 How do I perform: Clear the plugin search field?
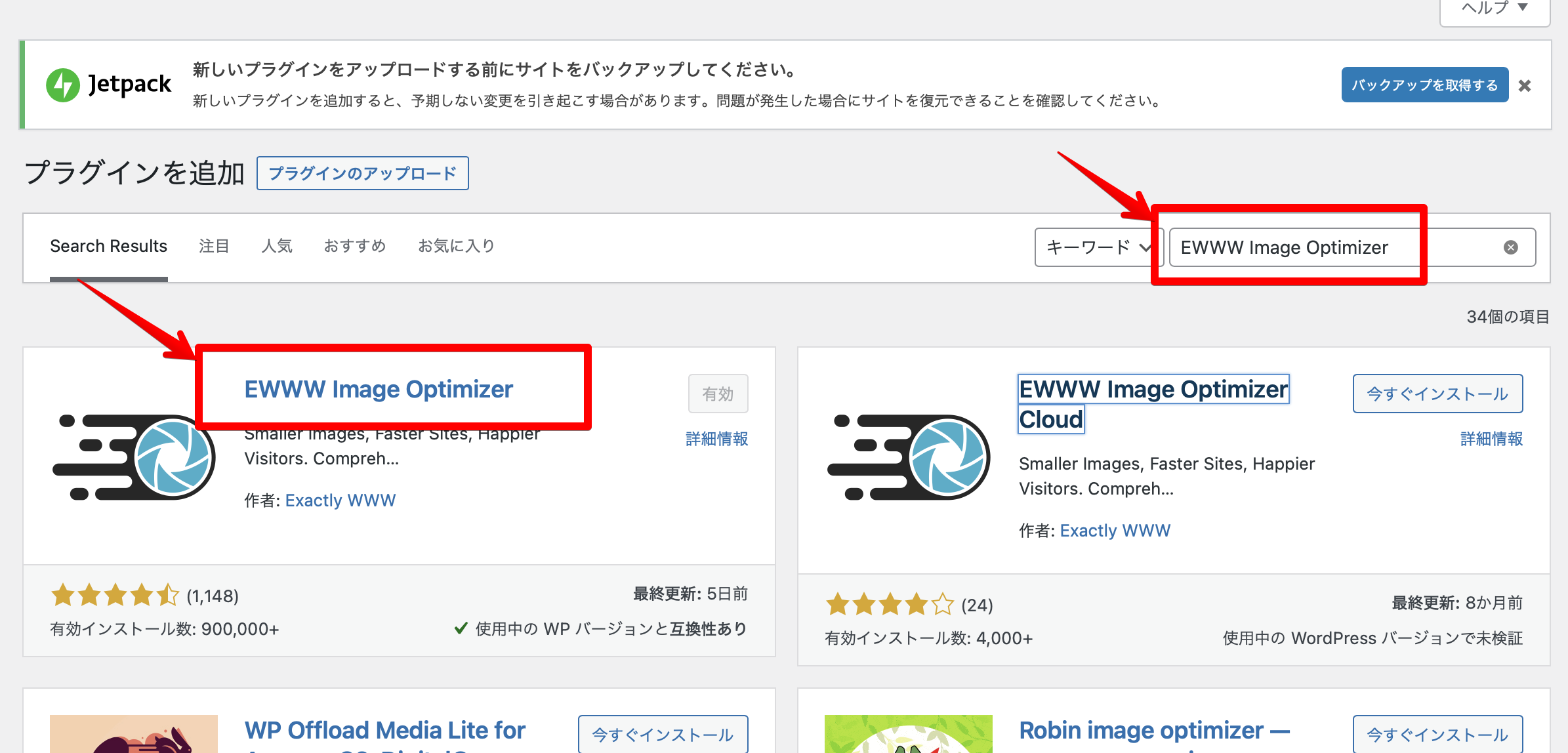[1510, 247]
